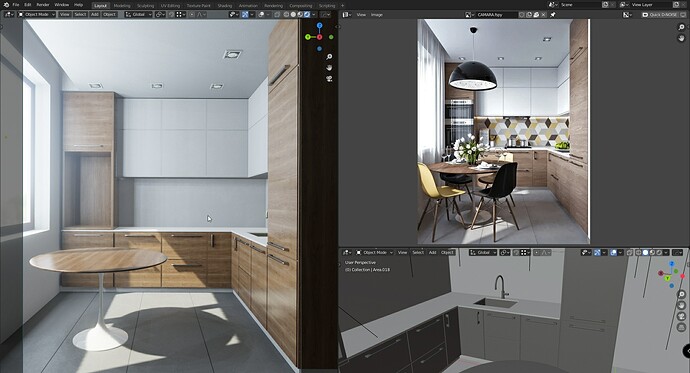The image size is (690, 373).
Task: Open image editor type selector
Action: pyautogui.click(x=346, y=15)
